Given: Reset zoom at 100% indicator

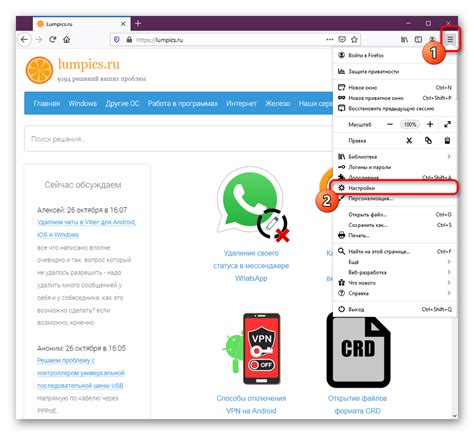Looking at the screenshot, I should 410,124.
